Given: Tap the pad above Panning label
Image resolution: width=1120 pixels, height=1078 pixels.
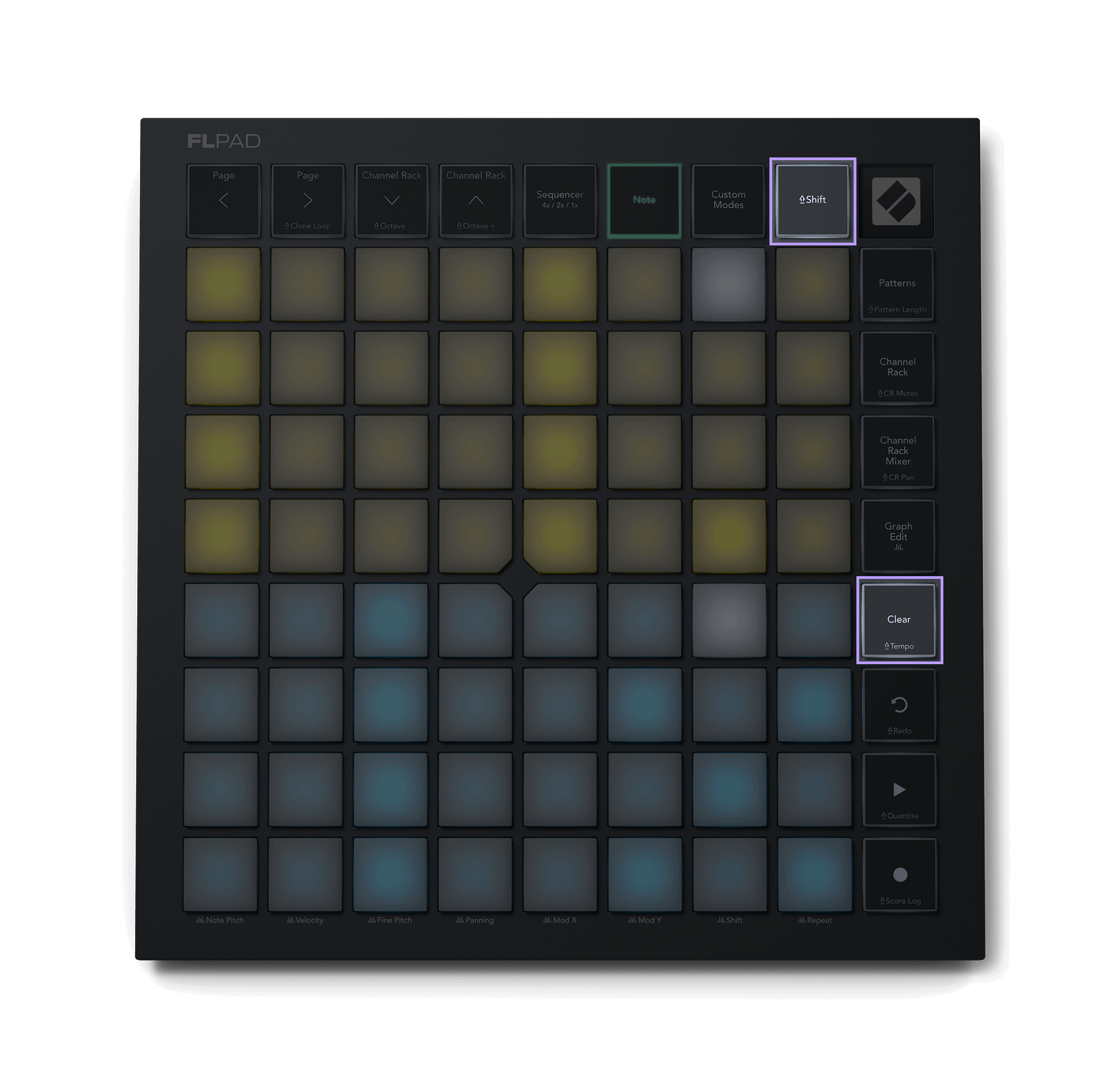Looking at the screenshot, I should coord(475,874).
